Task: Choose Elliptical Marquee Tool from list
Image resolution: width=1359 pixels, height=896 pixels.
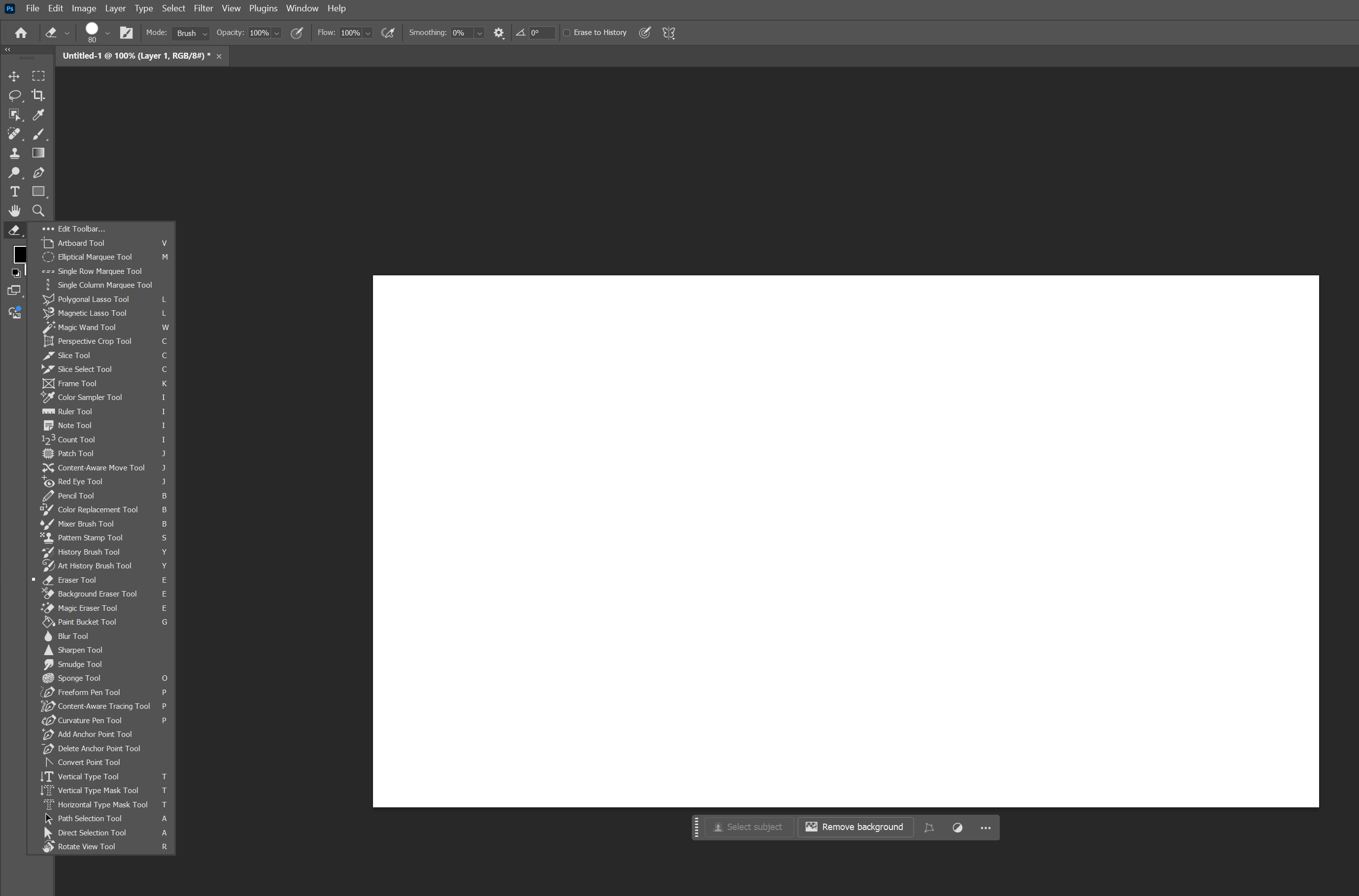Action: pos(102,257)
